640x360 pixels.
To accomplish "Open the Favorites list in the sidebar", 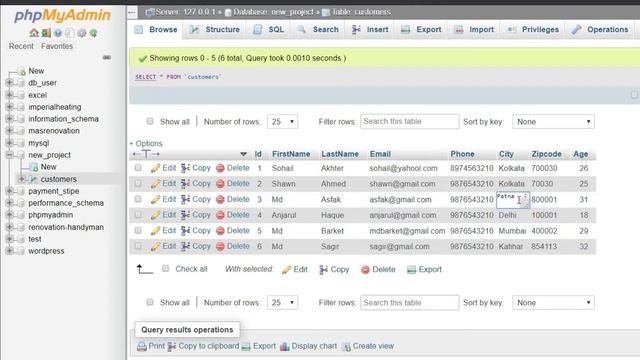I will (x=57, y=47).
